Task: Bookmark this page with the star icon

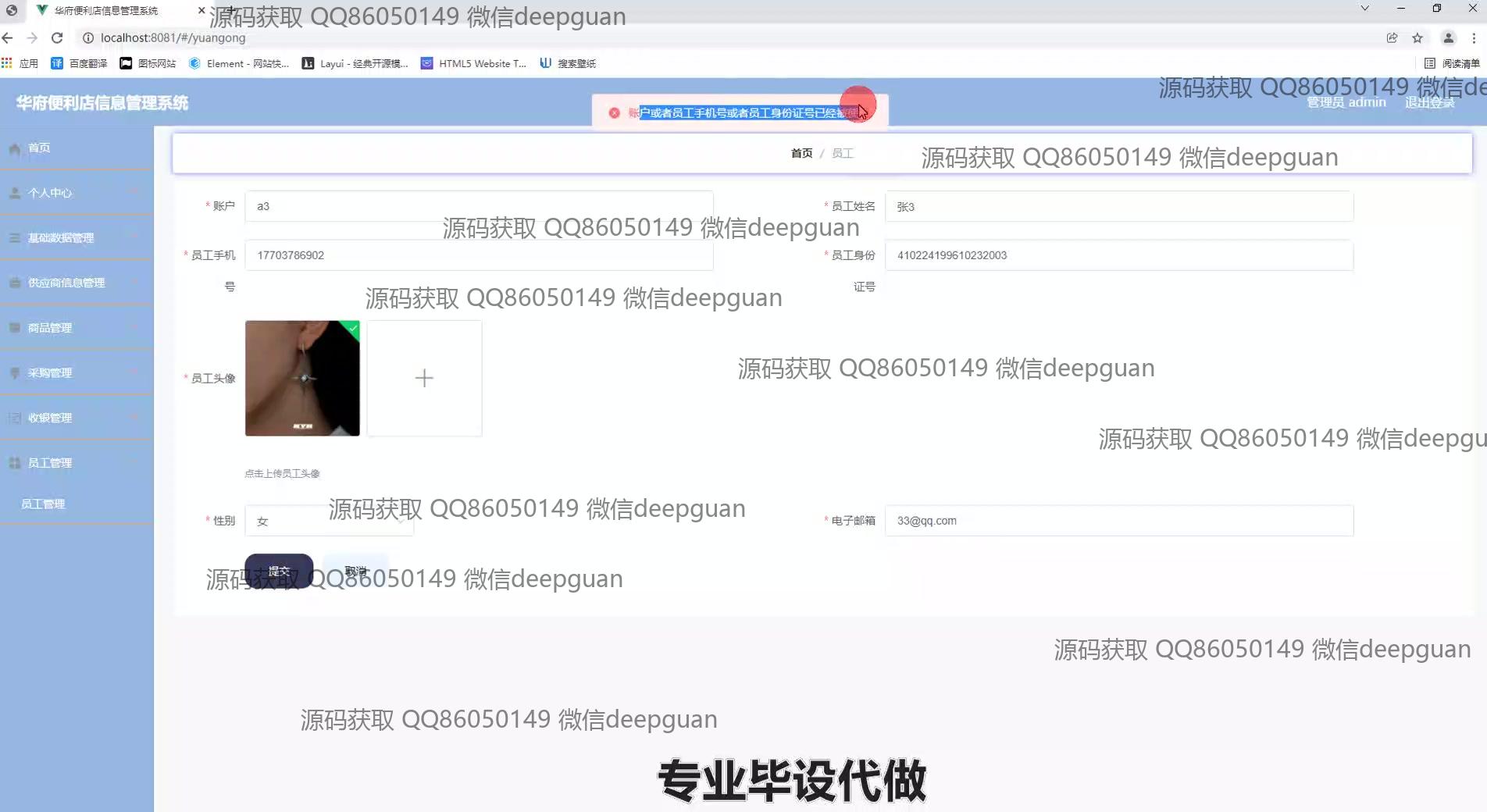Action: pyautogui.click(x=1417, y=37)
